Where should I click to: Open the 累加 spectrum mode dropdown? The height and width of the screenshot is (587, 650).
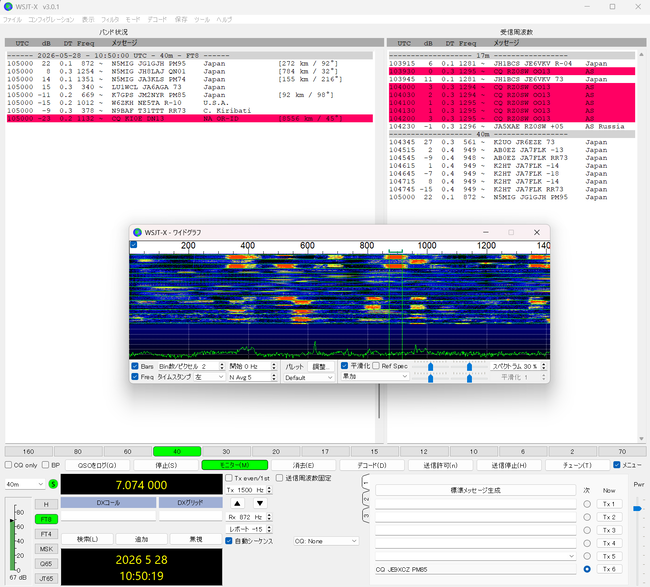375,376
